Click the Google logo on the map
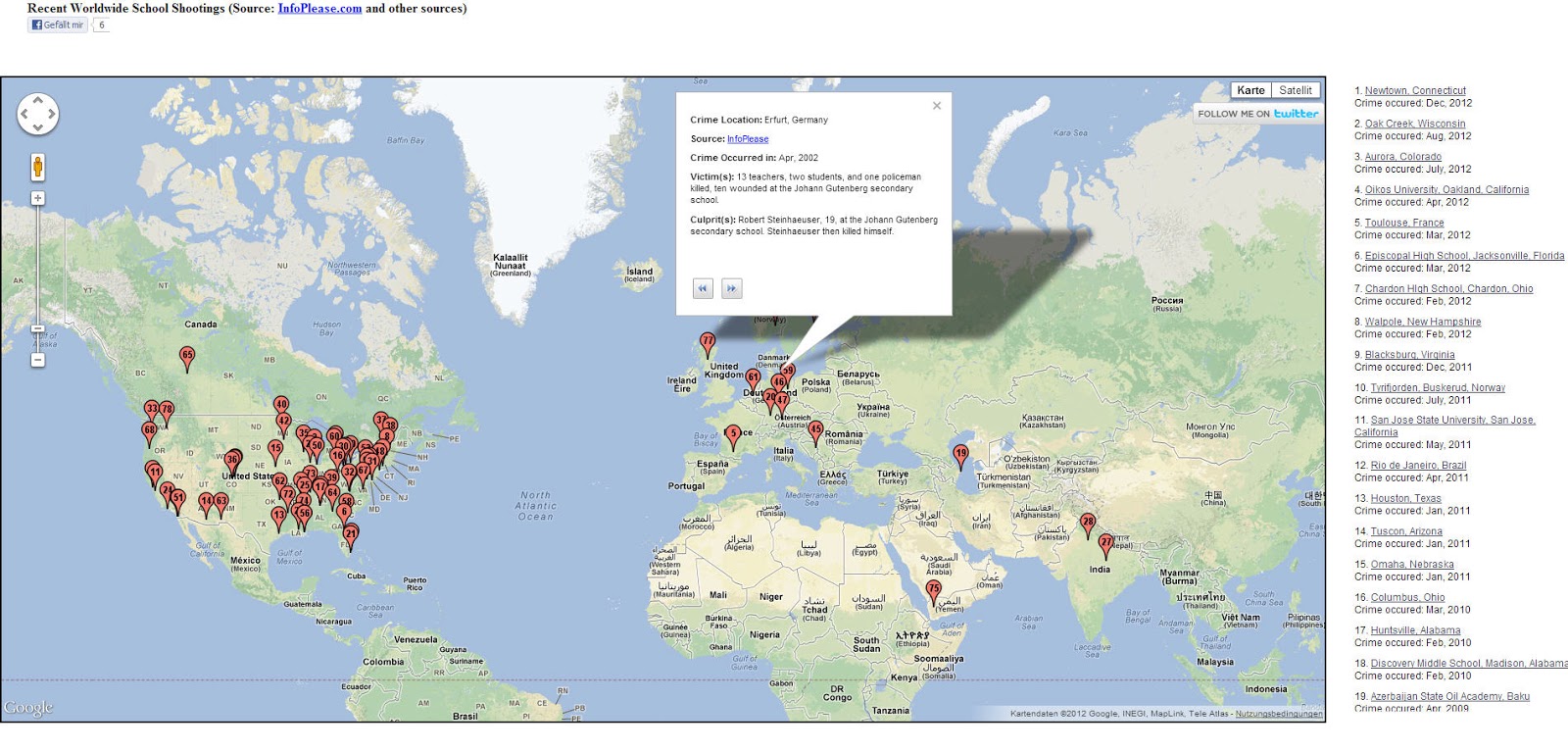 (x=28, y=708)
